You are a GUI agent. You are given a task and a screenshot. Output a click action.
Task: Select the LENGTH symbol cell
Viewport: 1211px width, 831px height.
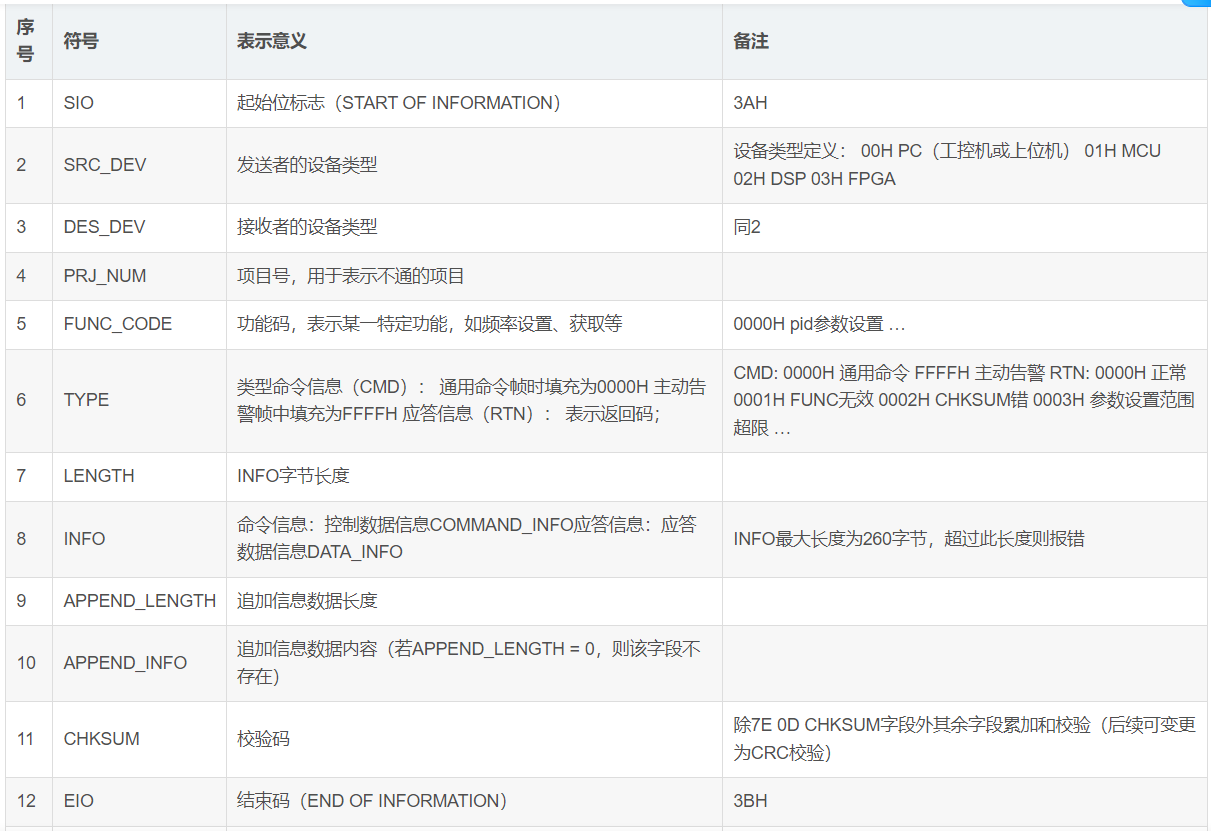[x=98, y=475]
